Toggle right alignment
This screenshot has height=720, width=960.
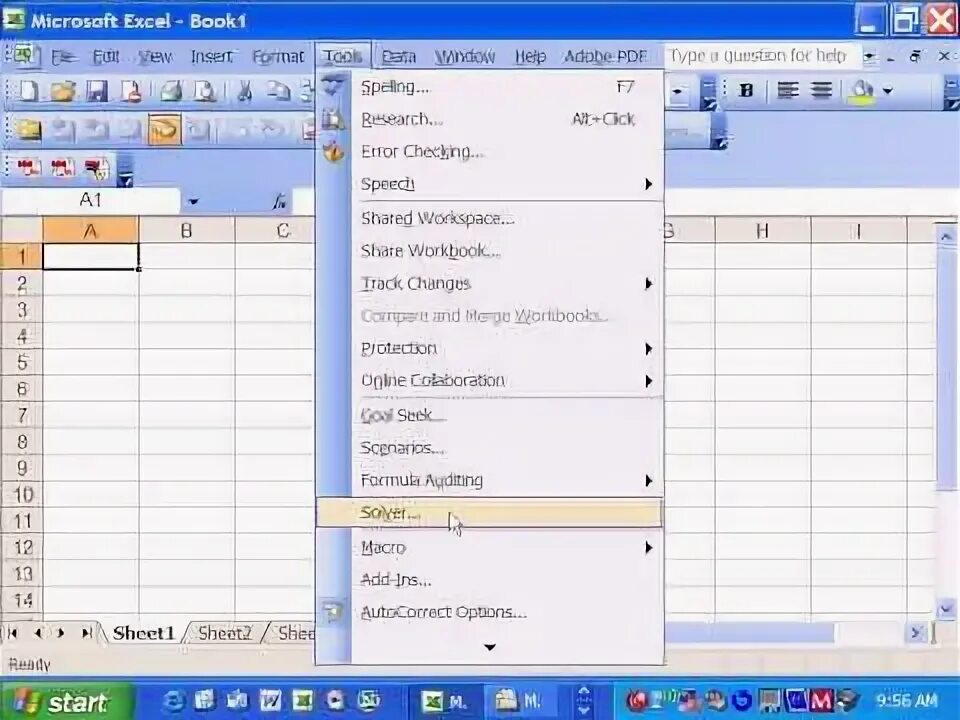(820, 92)
